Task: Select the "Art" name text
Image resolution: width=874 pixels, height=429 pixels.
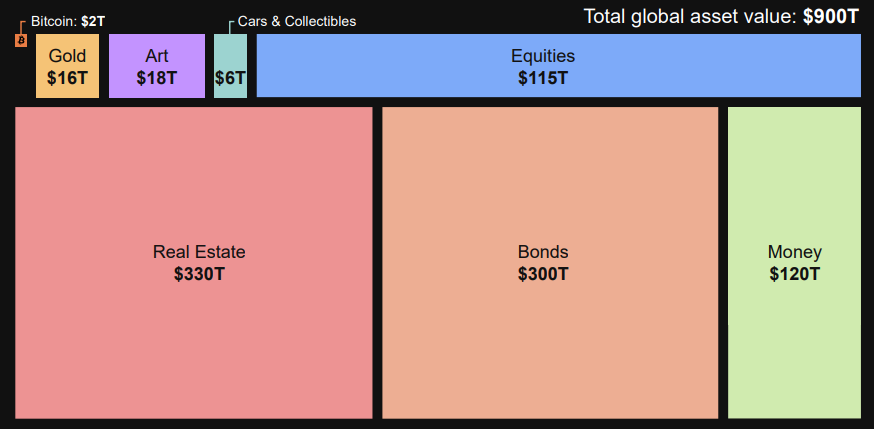Action: (x=157, y=56)
